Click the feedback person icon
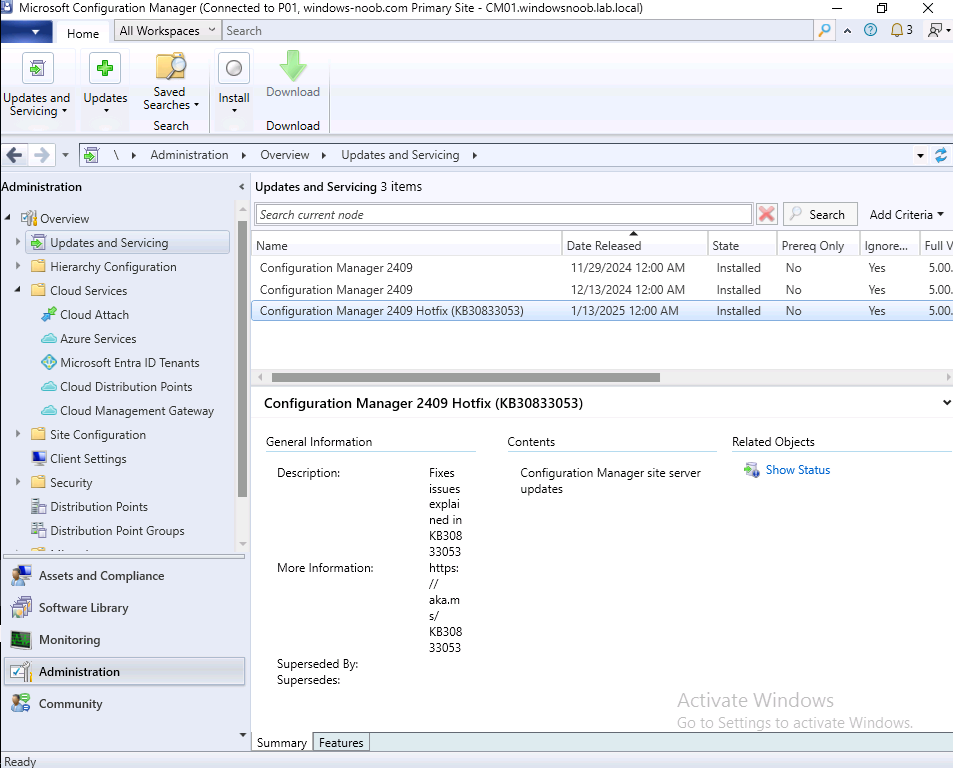 coord(935,30)
